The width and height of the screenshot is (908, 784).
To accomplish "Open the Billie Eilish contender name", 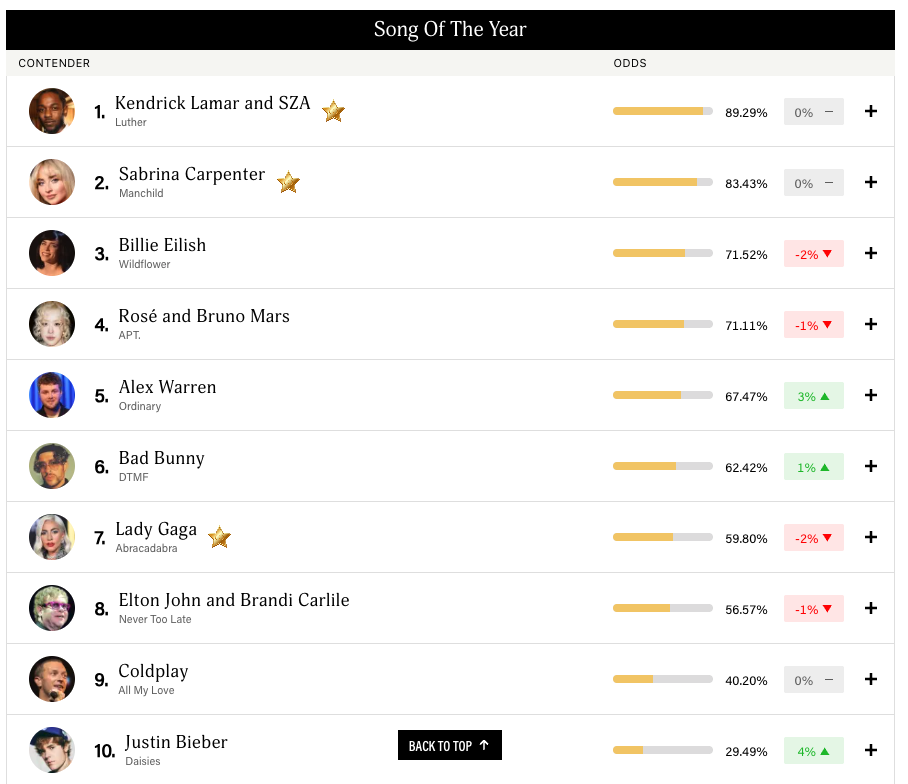I will point(162,245).
